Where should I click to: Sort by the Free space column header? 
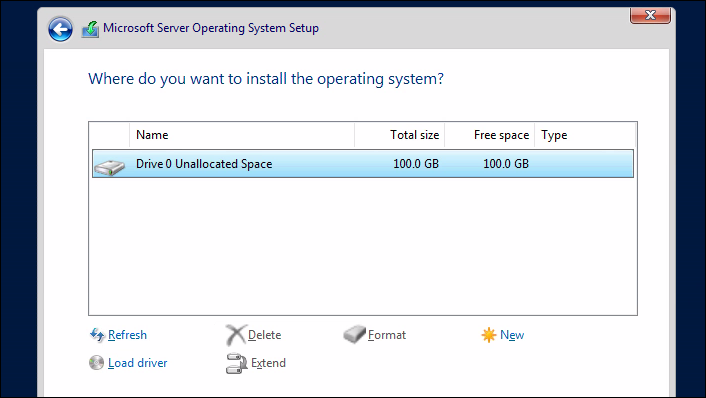(490, 135)
